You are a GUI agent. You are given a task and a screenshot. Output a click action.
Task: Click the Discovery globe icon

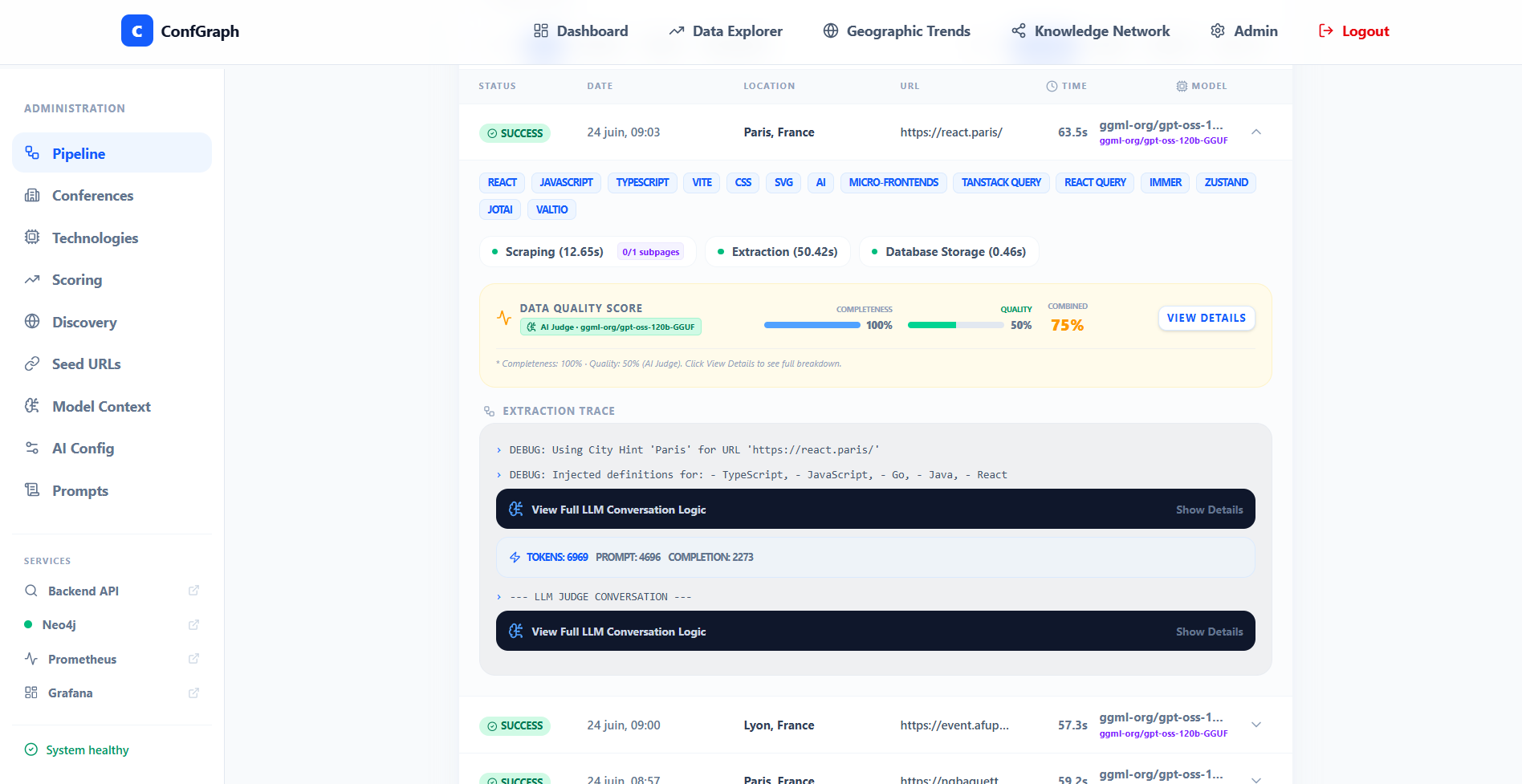click(32, 321)
